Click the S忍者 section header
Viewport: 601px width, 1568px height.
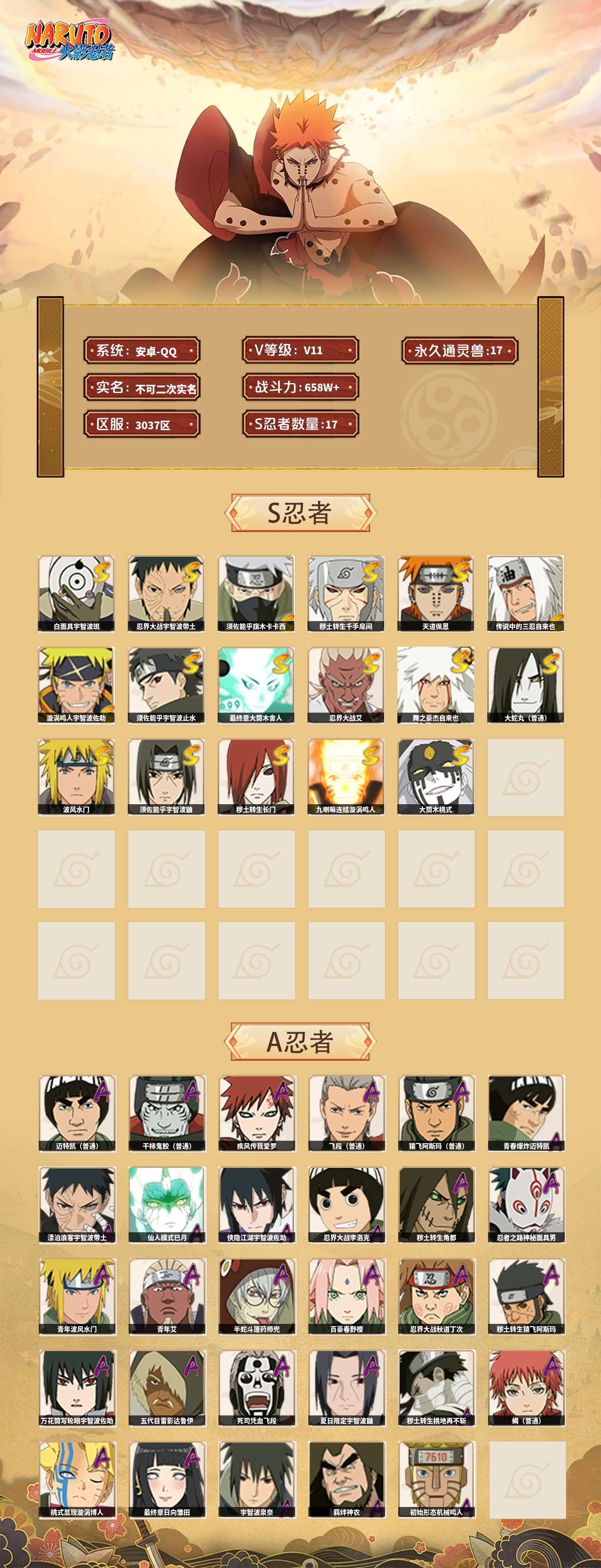pyautogui.click(x=300, y=513)
